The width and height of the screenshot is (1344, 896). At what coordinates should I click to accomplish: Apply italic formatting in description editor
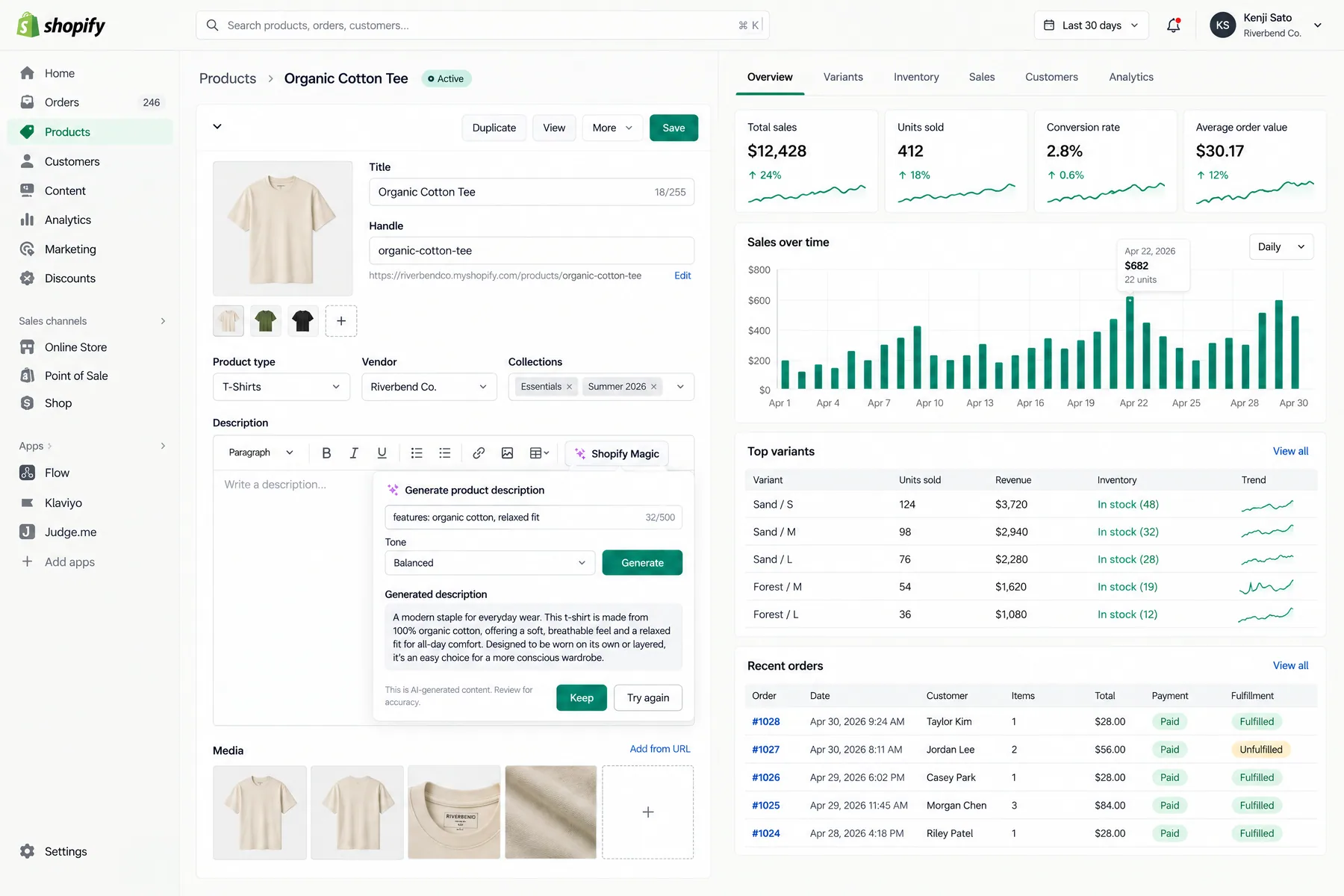pos(354,453)
